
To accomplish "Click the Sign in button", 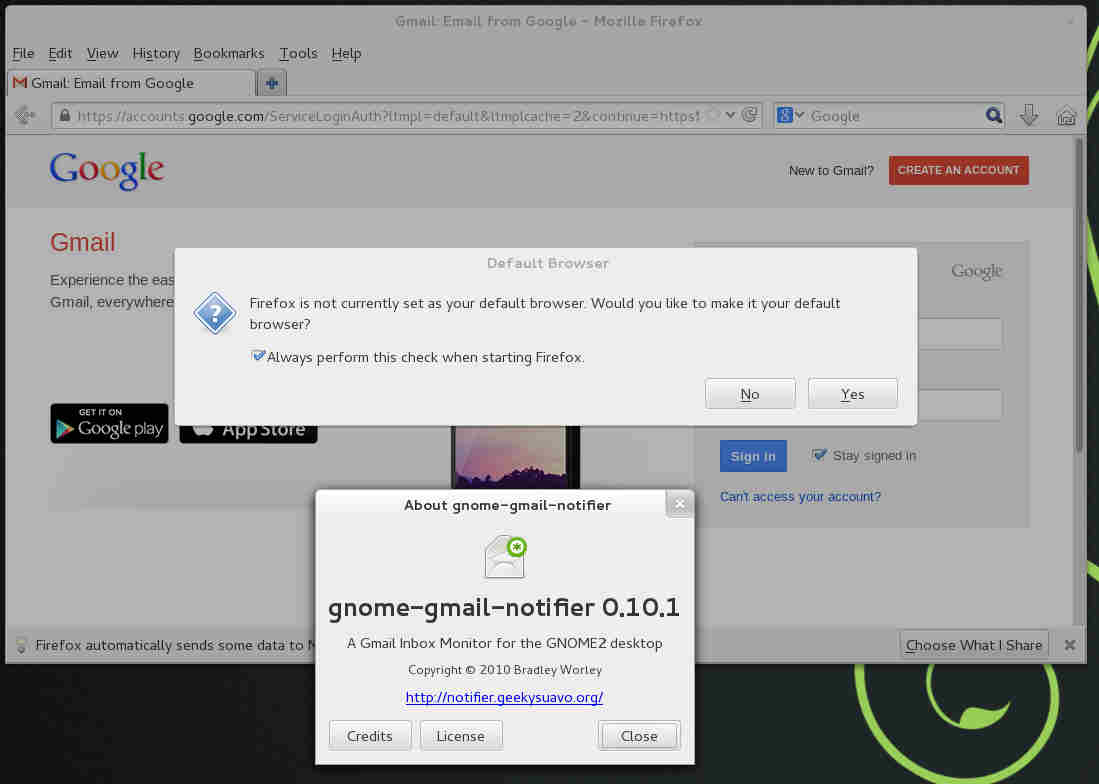I will tap(753, 456).
